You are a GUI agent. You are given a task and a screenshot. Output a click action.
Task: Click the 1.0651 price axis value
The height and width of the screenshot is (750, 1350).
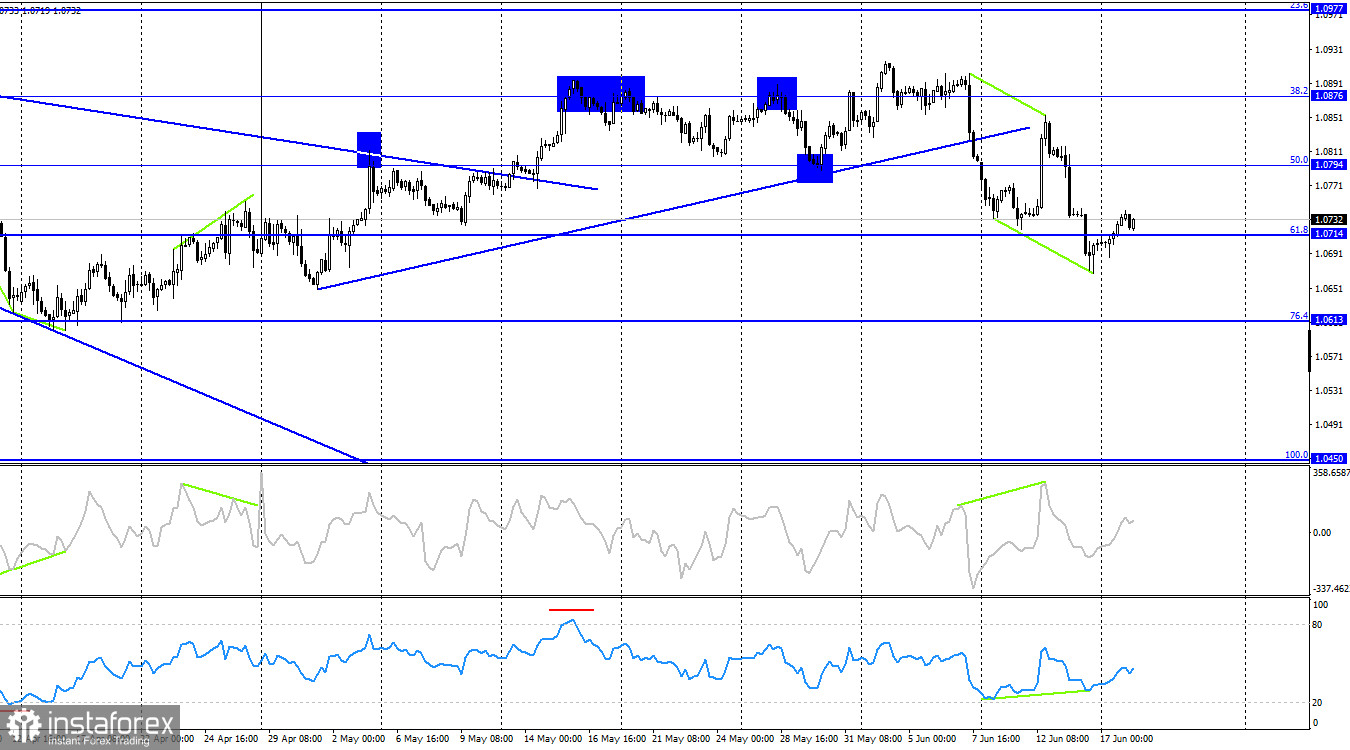tap(1329, 288)
